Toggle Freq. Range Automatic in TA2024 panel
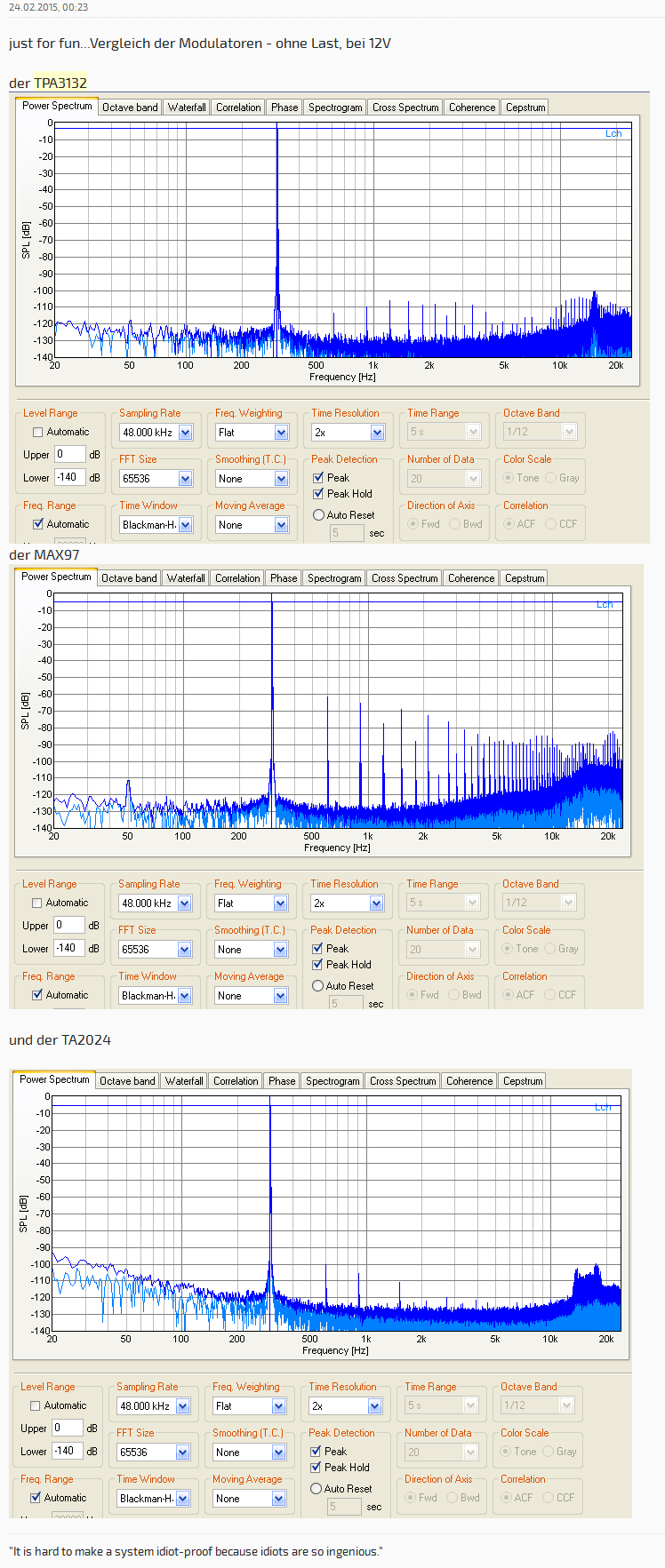Screen dimensions: 665x1568 [35, 1498]
